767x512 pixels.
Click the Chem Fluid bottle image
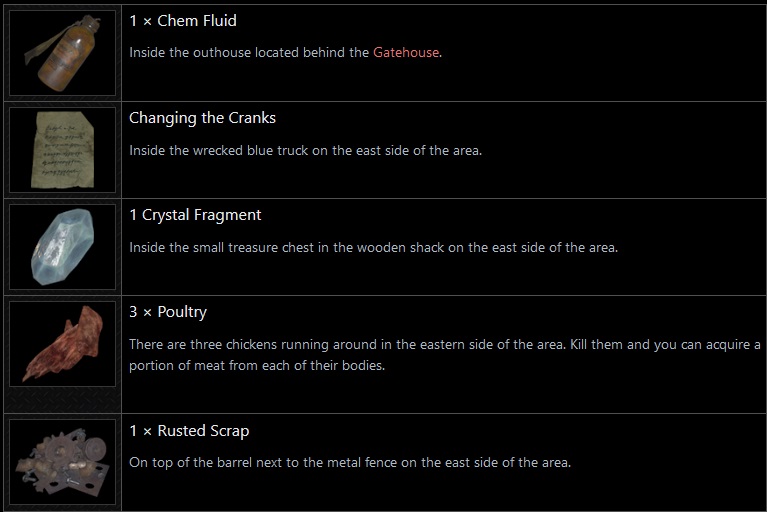62,53
